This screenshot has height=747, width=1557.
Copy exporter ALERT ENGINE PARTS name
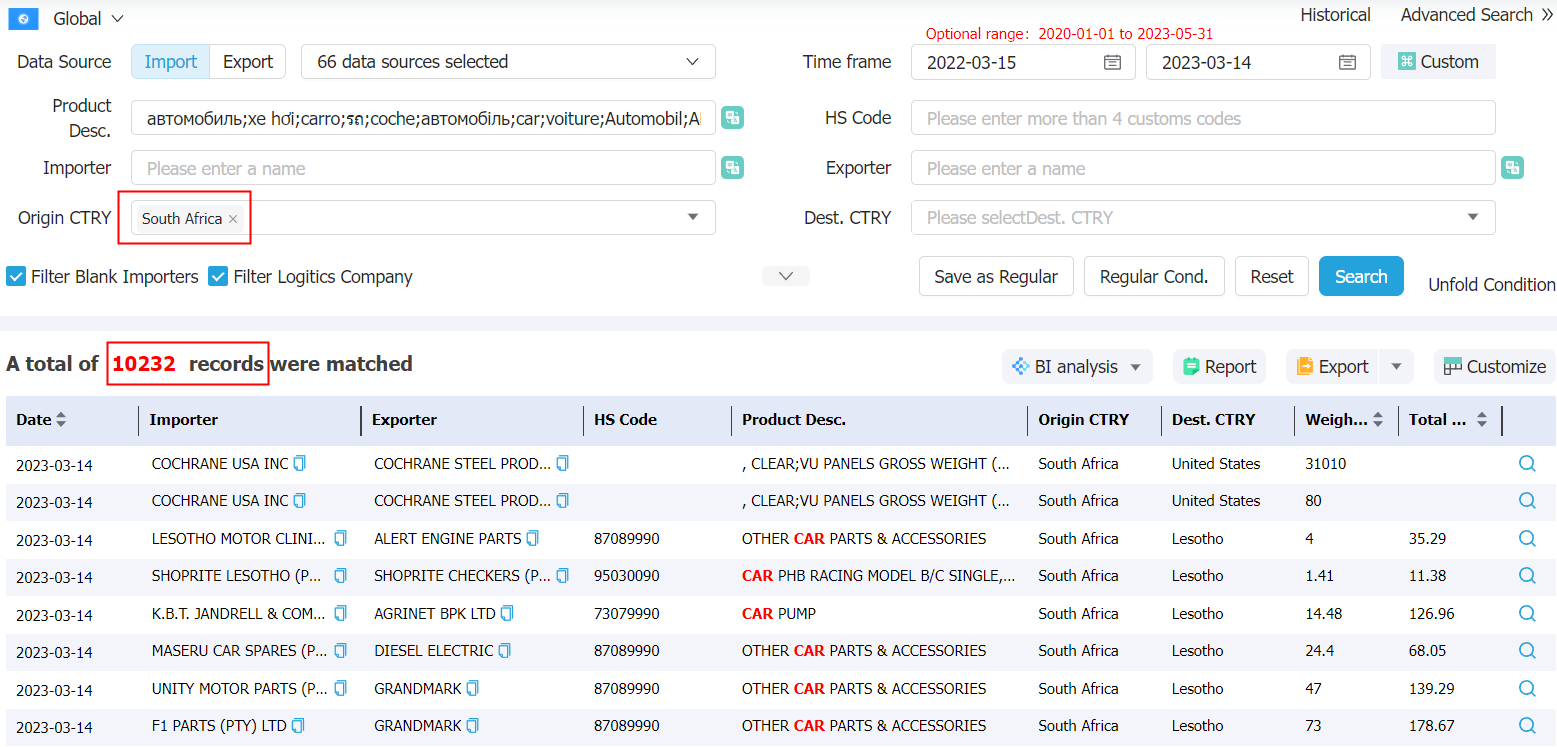click(x=532, y=539)
